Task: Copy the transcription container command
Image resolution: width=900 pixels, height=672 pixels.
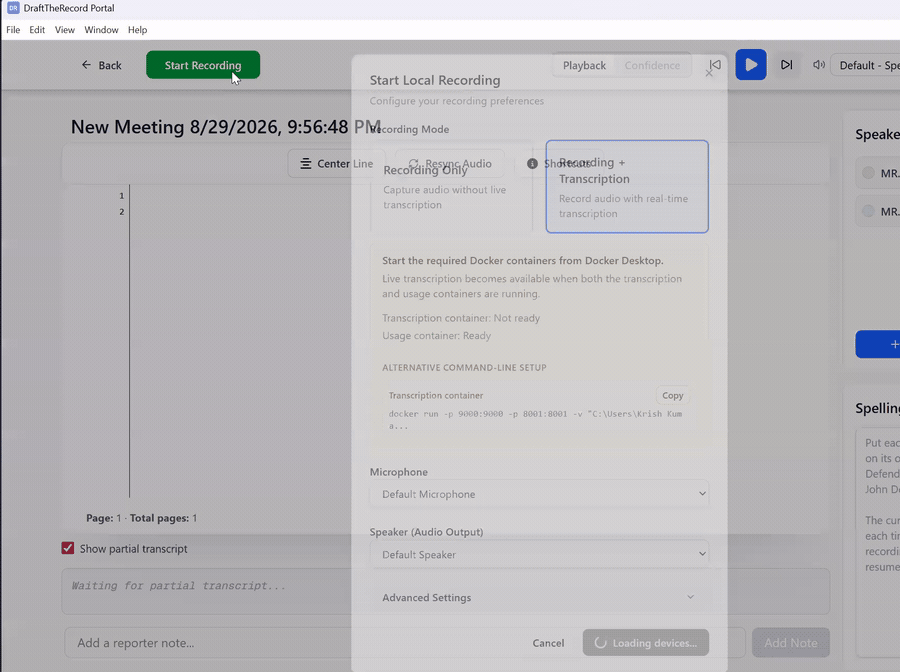Action: pyautogui.click(x=673, y=395)
